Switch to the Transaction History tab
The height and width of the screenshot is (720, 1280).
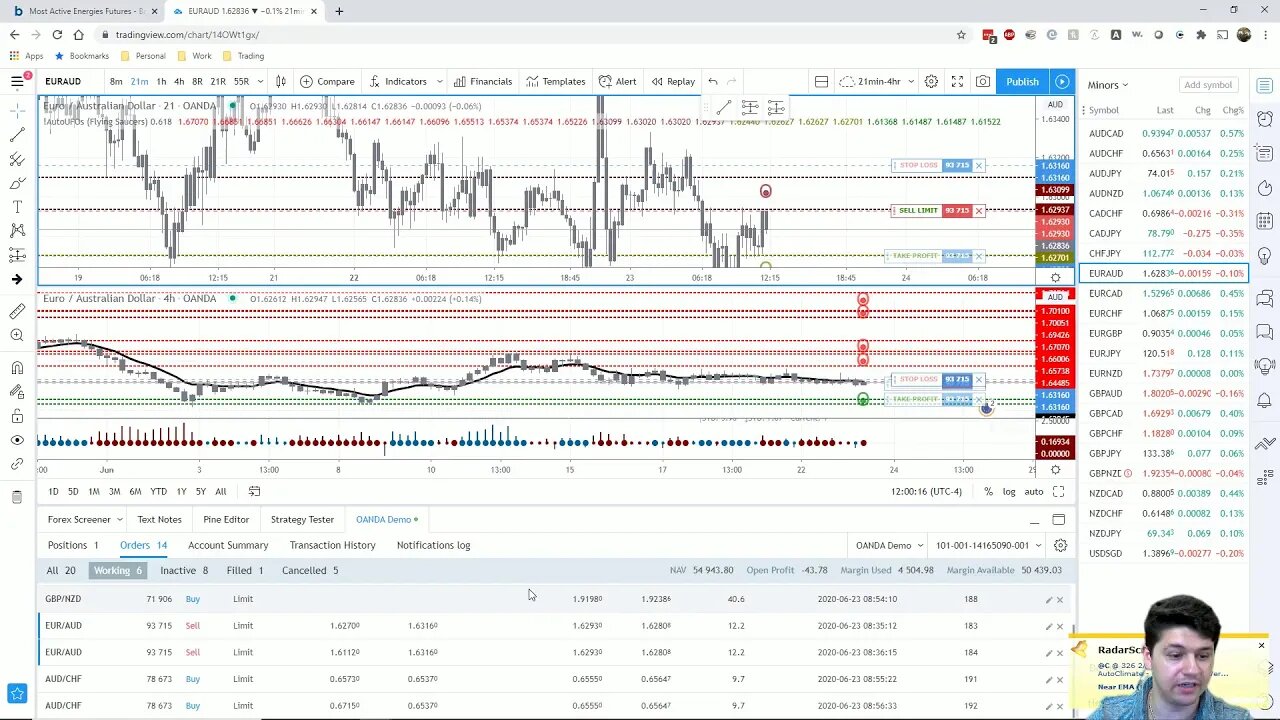332,545
